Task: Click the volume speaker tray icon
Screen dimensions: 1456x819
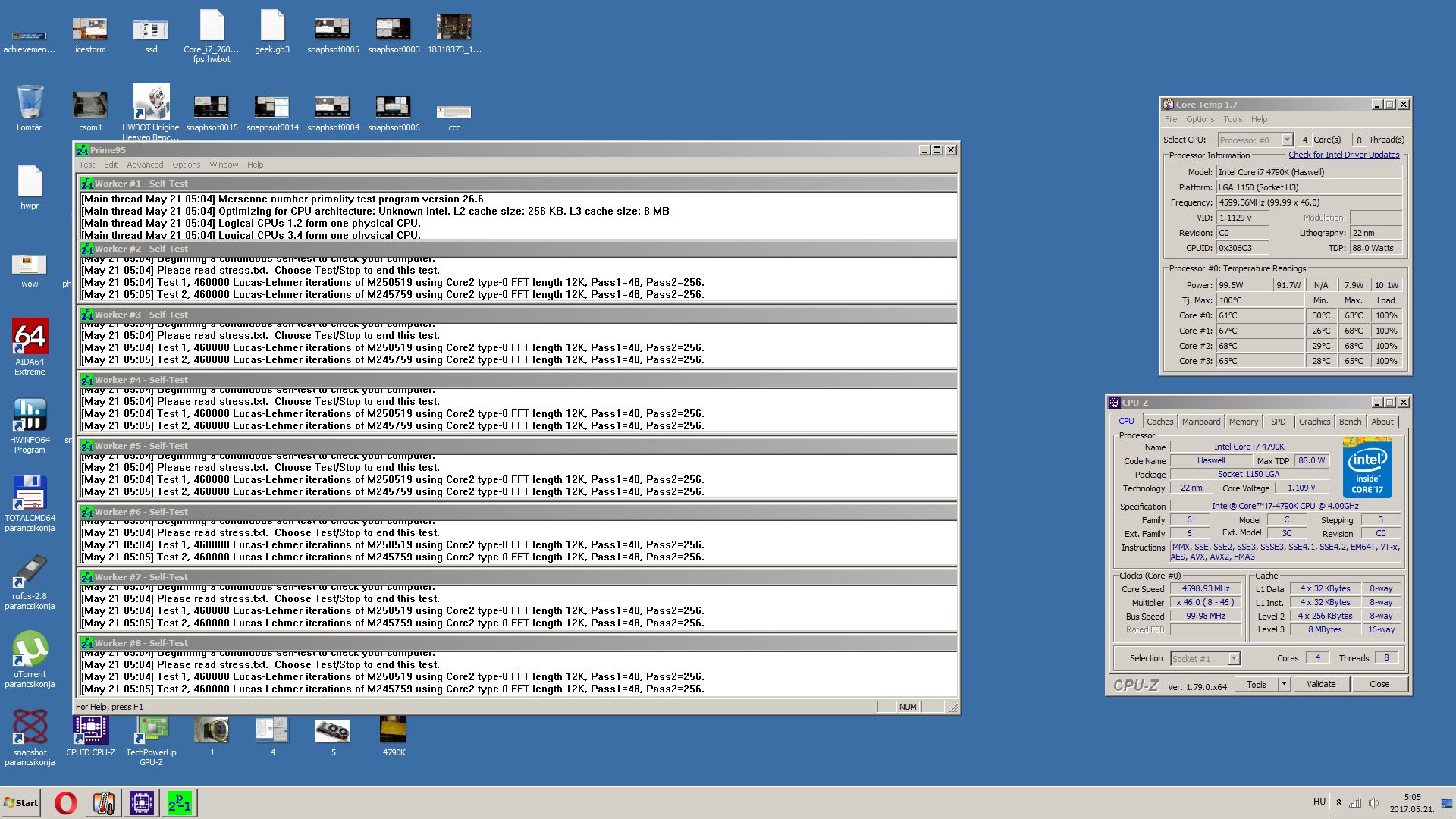Action: coord(1373,802)
